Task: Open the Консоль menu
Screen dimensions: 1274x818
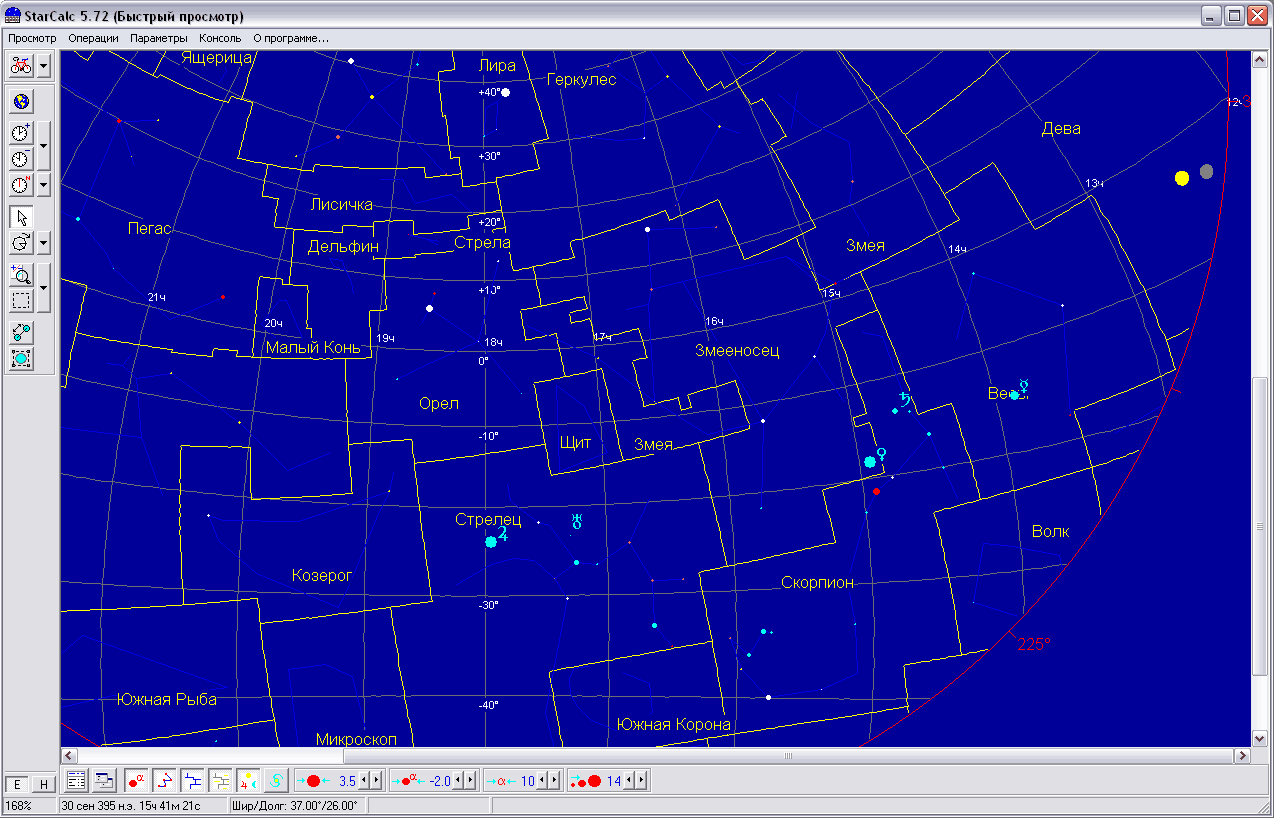Action: click(x=220, y=38)
